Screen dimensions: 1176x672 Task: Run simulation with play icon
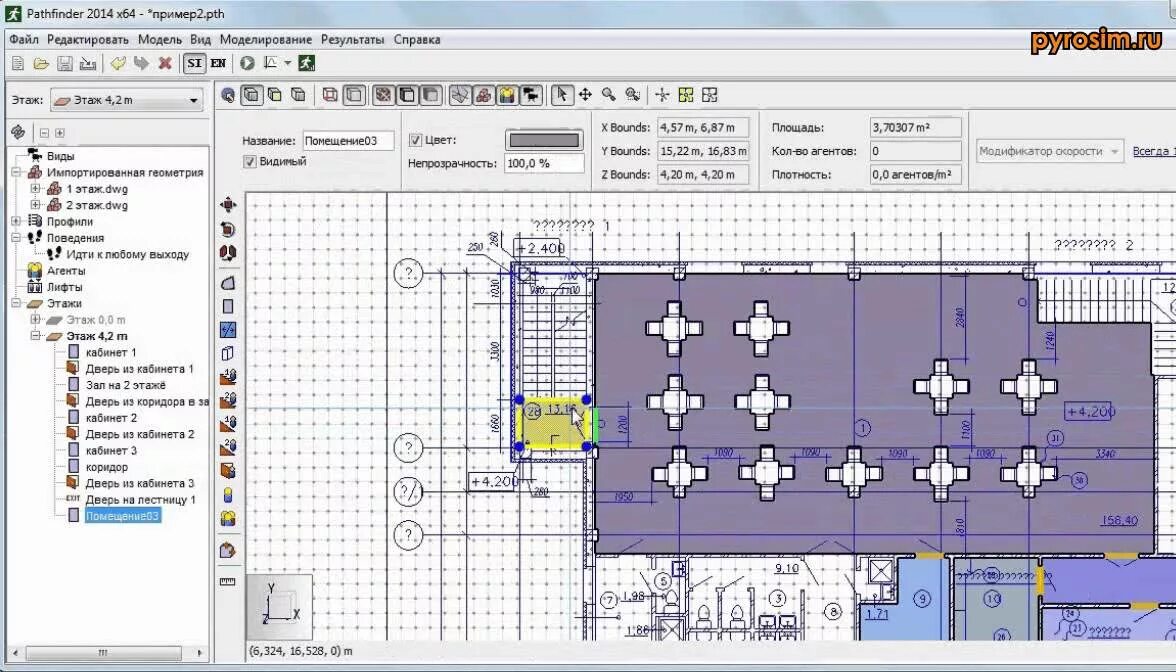(x=248, y=64)
